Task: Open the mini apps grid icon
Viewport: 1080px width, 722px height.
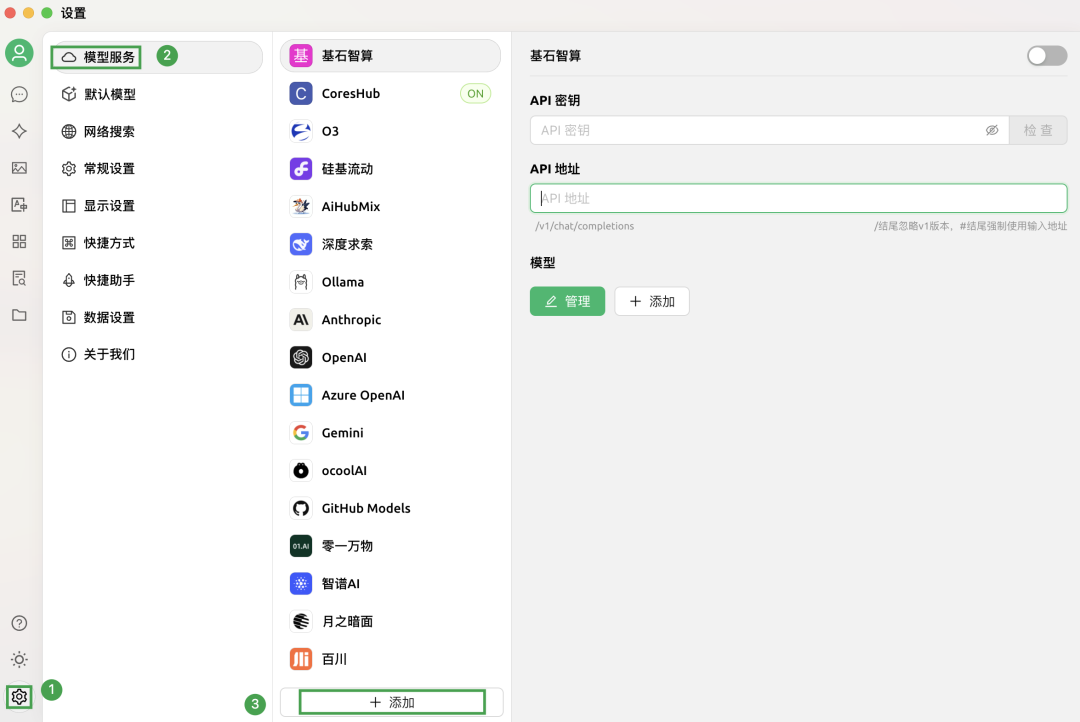Action: [x=19, y=241]
